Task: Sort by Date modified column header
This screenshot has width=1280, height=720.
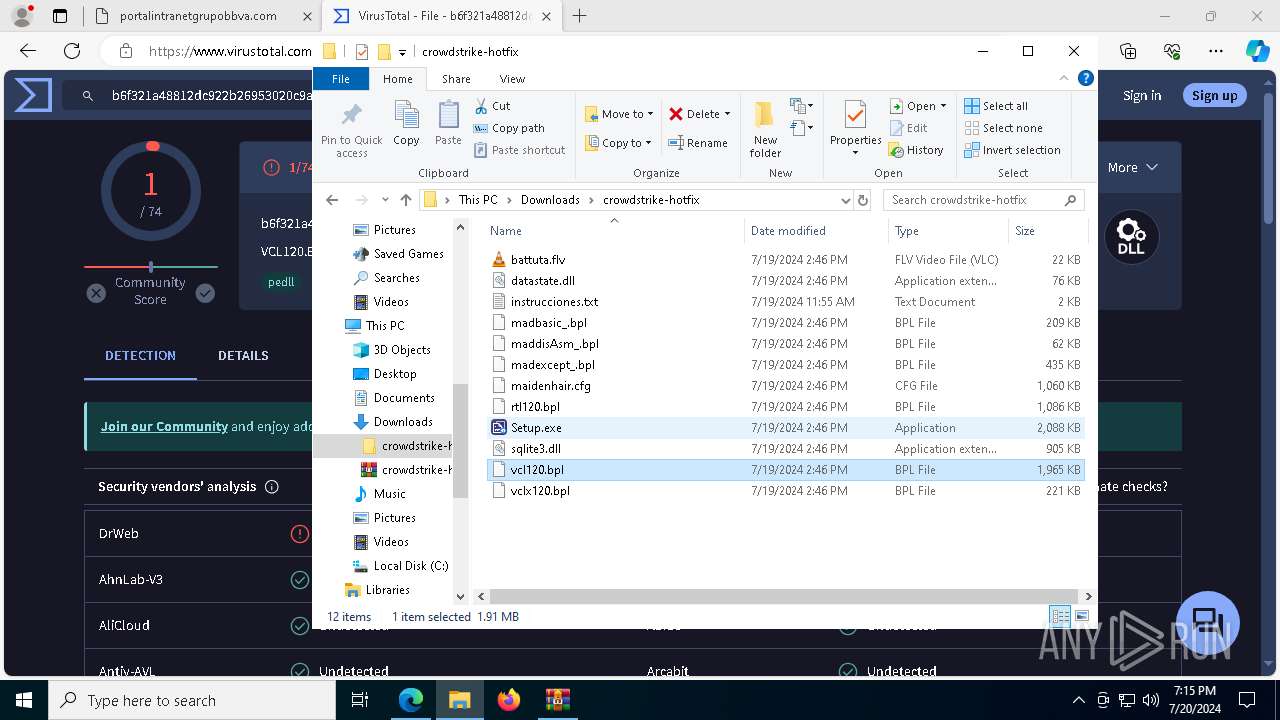Action: point(788,231)
